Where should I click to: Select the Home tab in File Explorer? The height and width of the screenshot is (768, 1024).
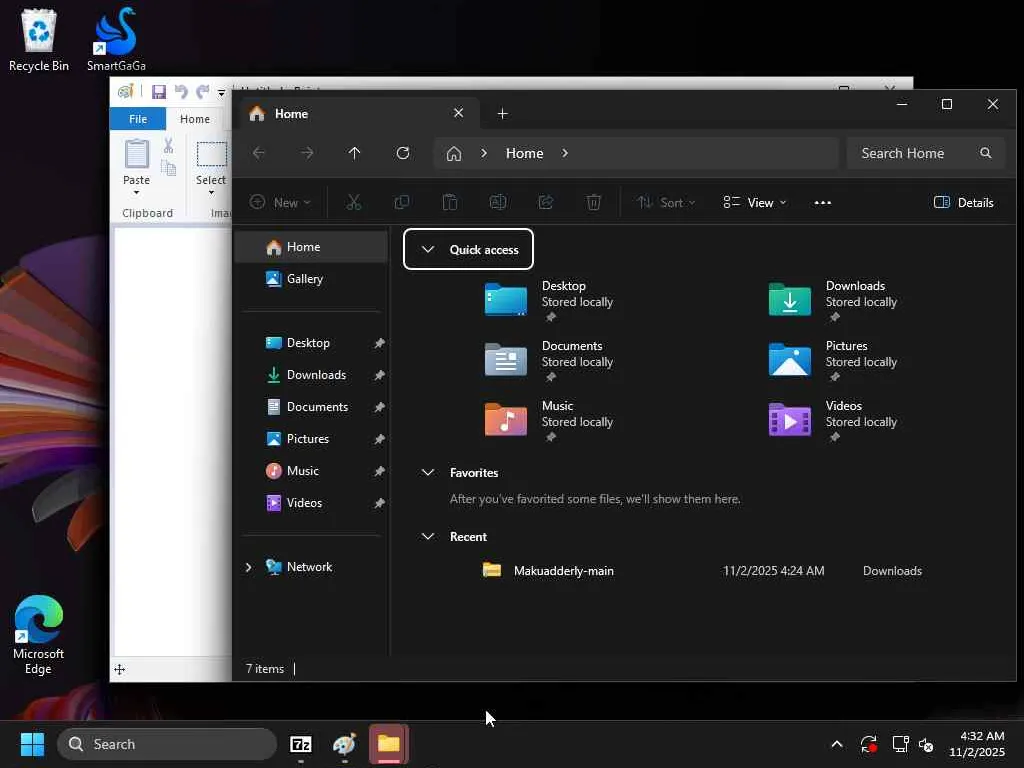[x=358, y=114]
